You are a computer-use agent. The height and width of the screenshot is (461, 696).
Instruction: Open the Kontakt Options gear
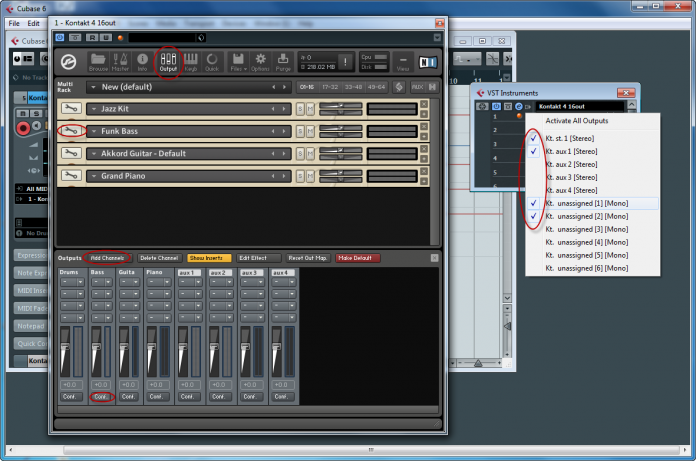(x=260, y=62)
